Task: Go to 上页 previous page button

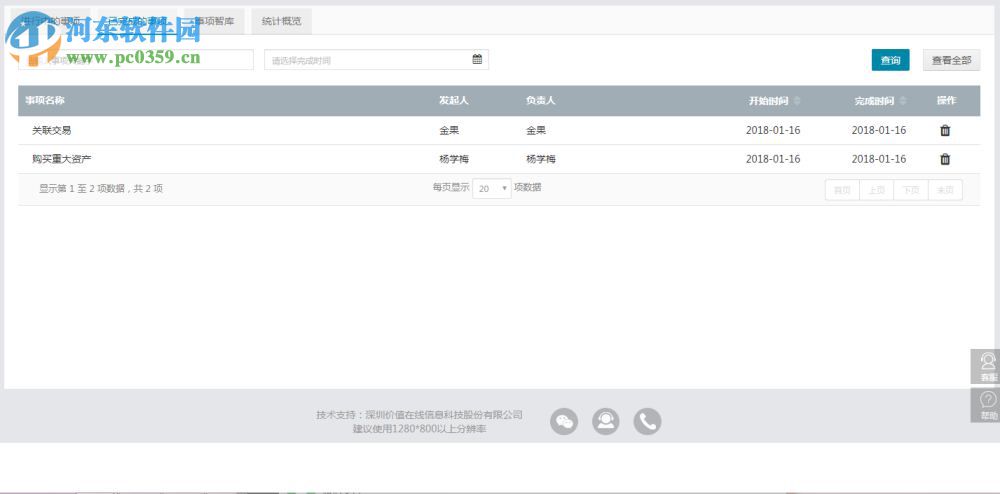Action: (877, 190)
